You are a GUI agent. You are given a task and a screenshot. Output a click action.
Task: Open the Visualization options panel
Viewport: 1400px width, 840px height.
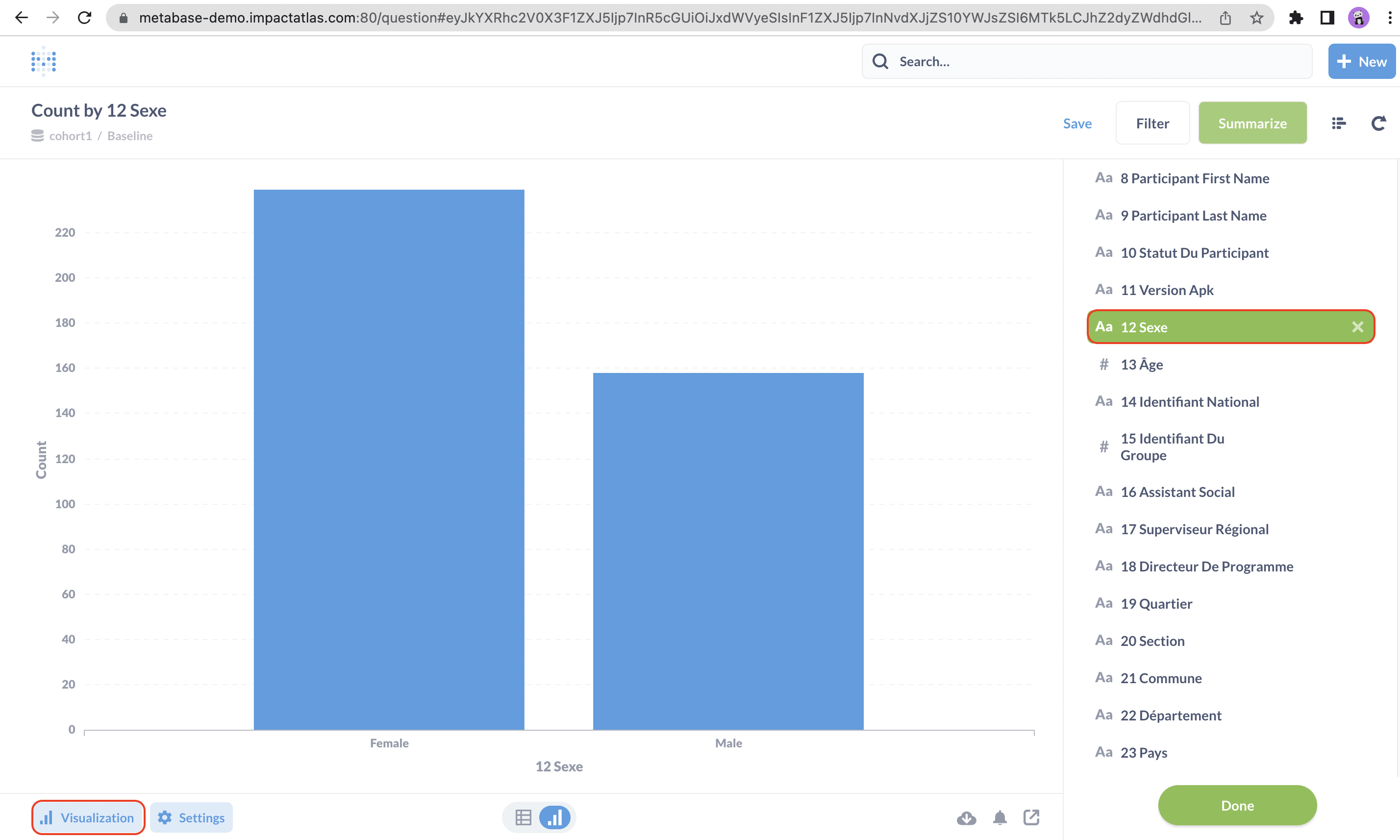click(88, 817)
